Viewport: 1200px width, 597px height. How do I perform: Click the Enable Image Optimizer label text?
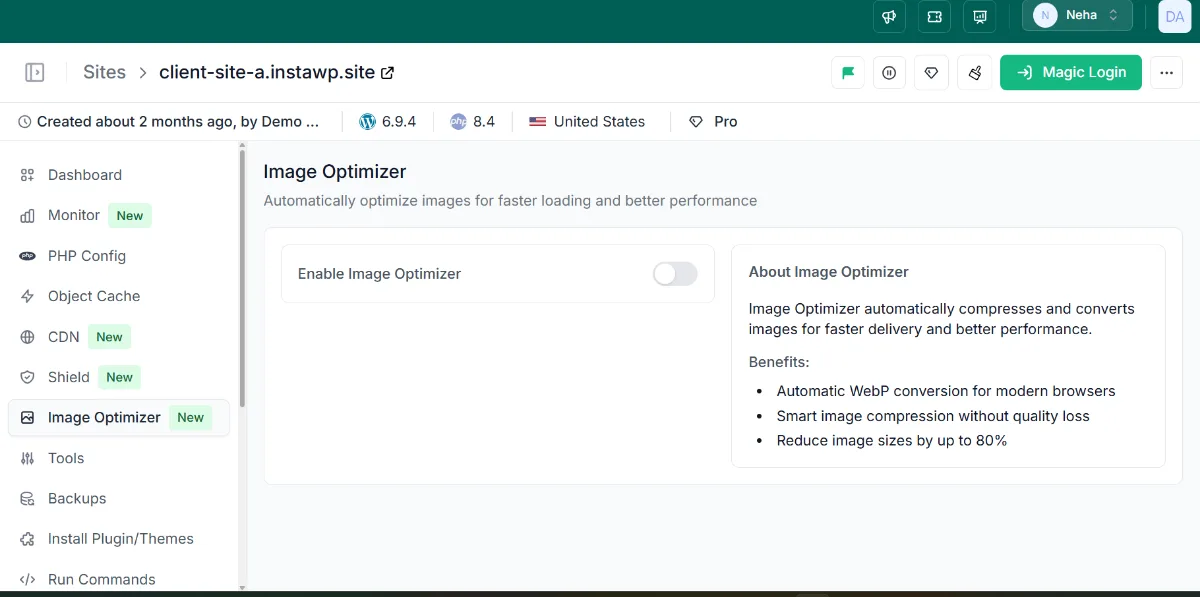coord(379,274)
